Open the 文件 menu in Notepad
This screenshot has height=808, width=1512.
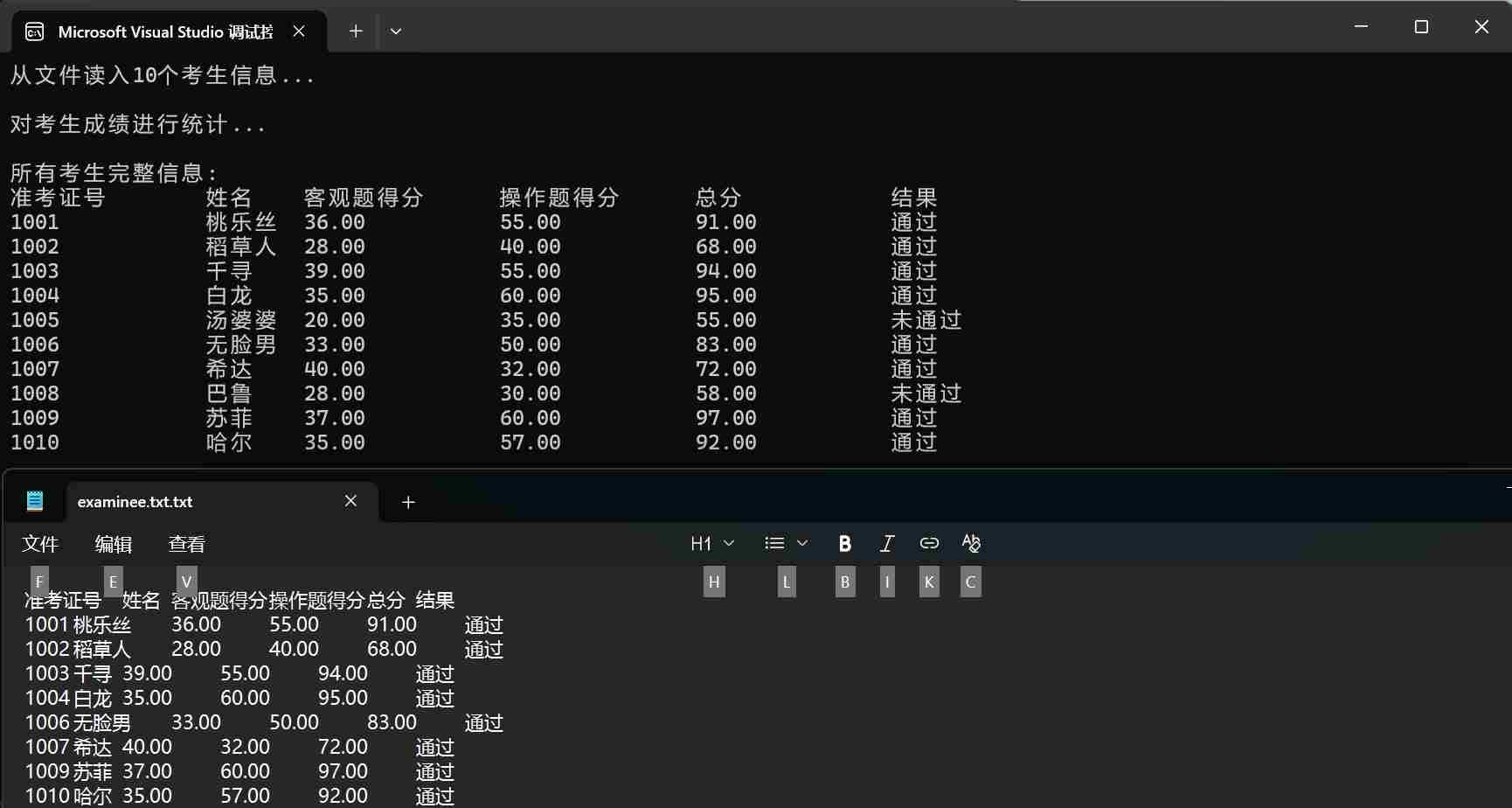[40, 543]
